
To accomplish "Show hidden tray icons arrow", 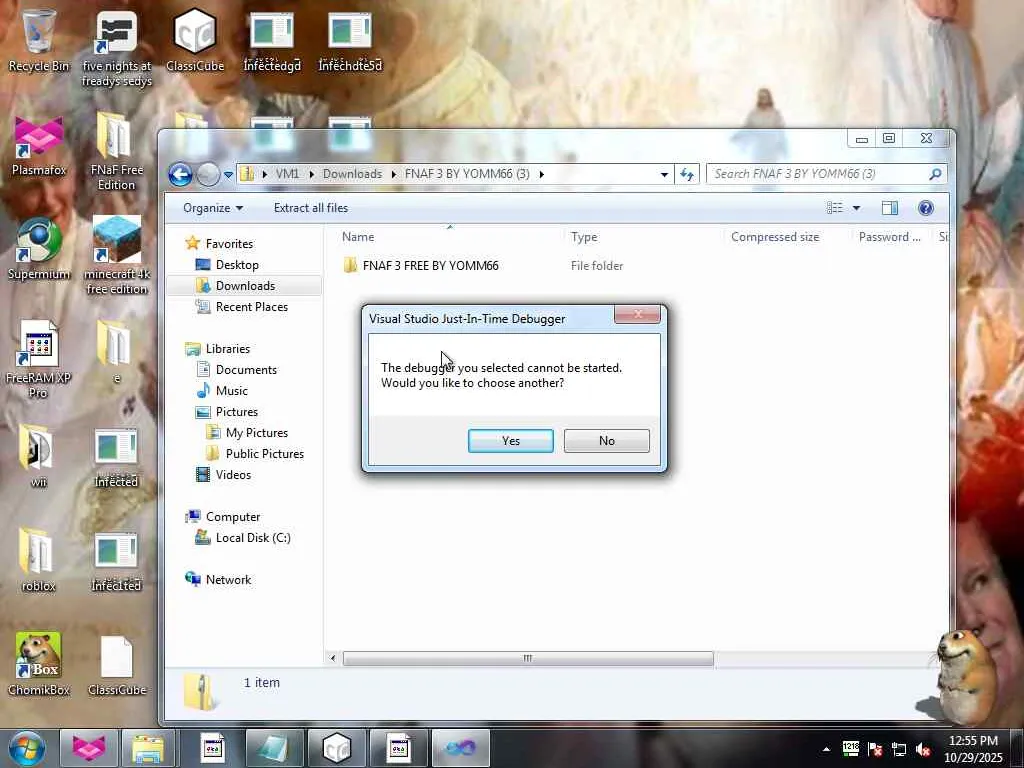I will [x=826, y=749].
